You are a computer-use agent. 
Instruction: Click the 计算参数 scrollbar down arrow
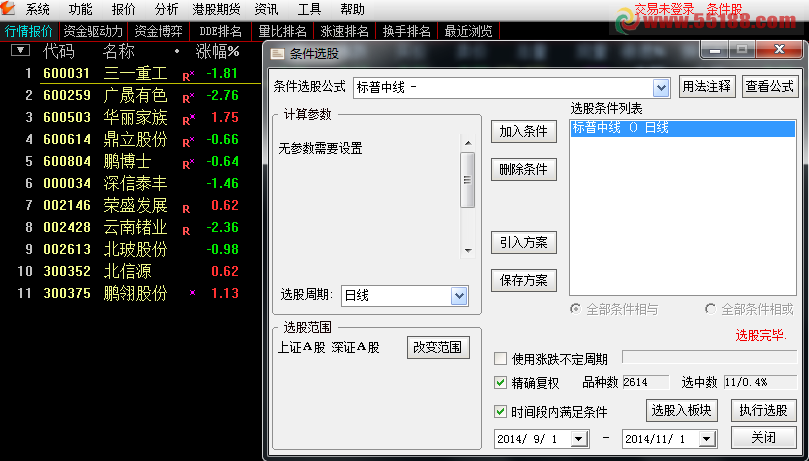click(x=468, y=251)
